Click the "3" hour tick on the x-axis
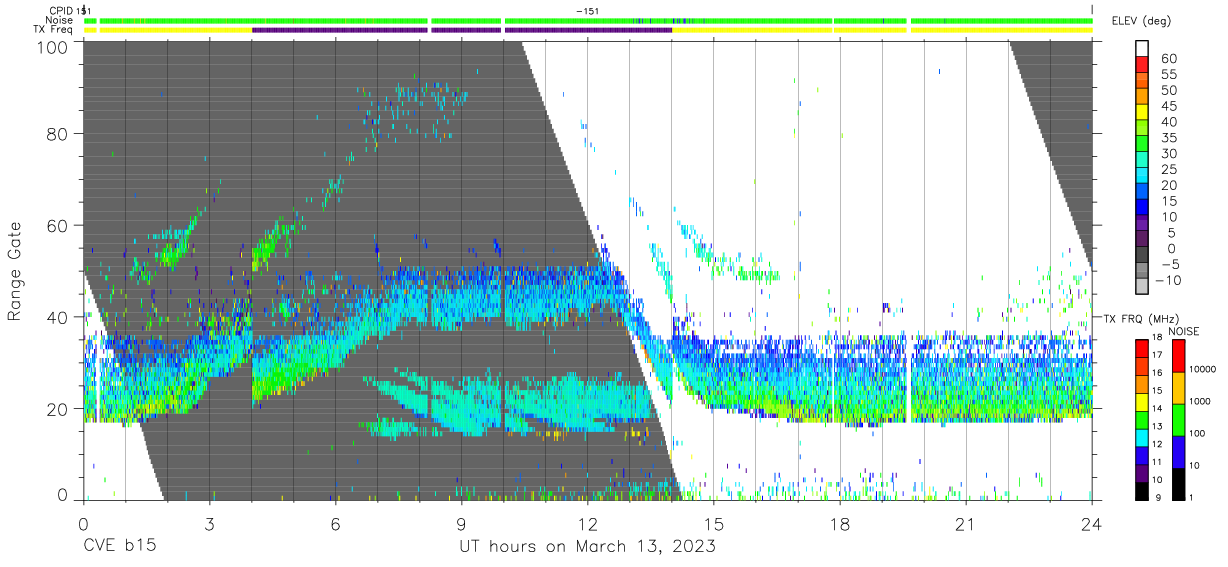 [209, 523]
